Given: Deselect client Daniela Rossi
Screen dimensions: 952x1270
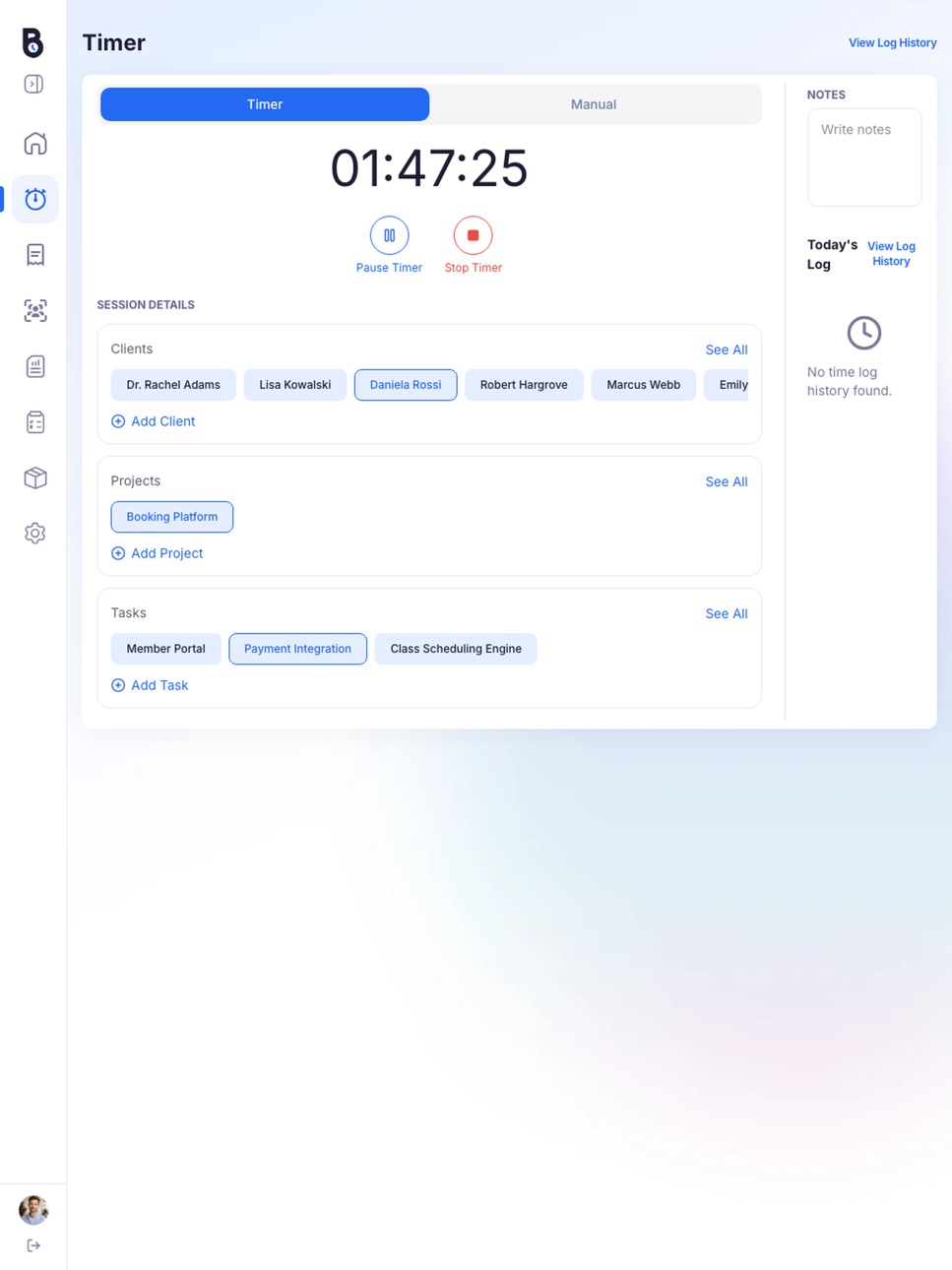Looking at the screenshot, I should coord(406,385).
